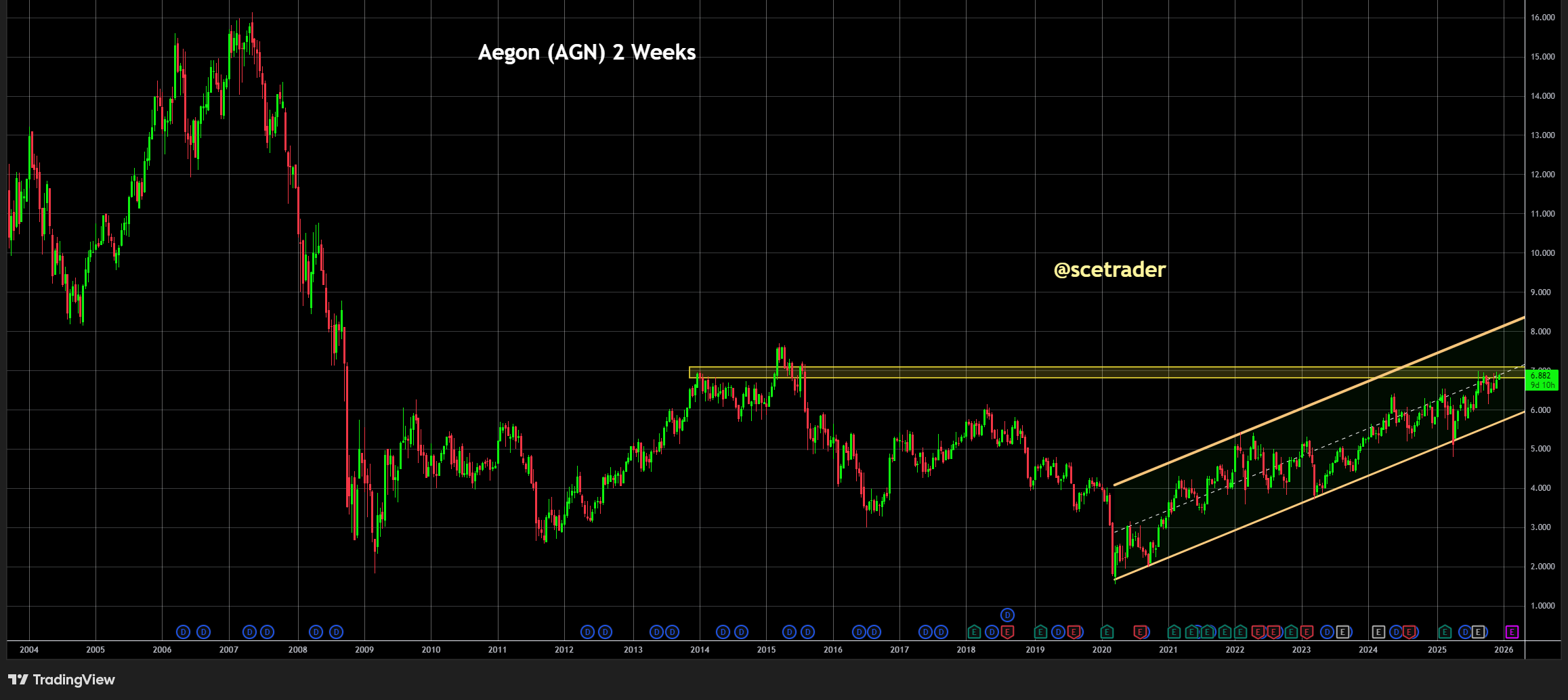Screen dimensions: 1568x700
Task: Select the 2026 year label on time axis
Action: pos(1504,650)
